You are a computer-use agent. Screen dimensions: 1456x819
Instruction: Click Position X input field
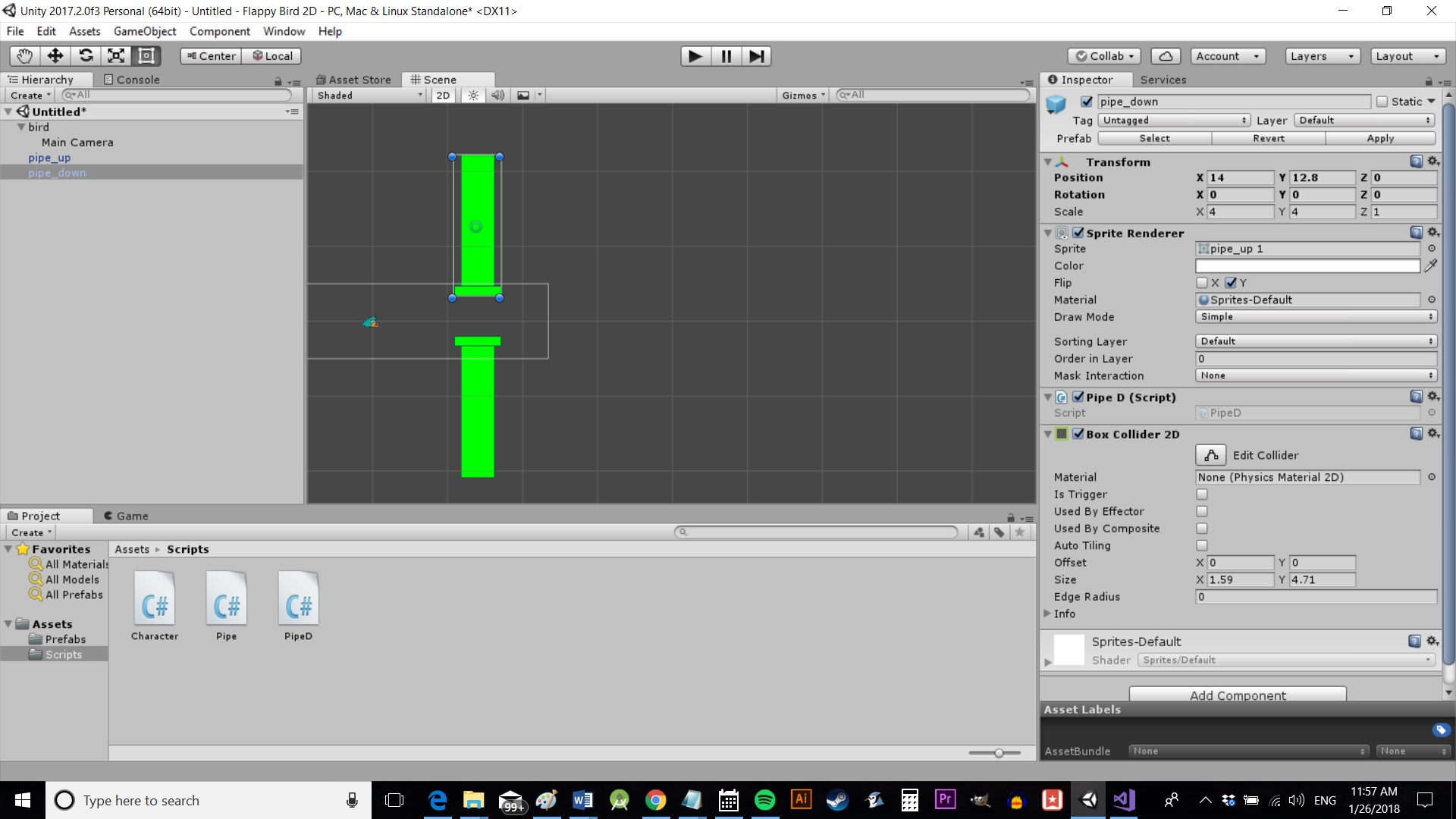[1240, 177]
